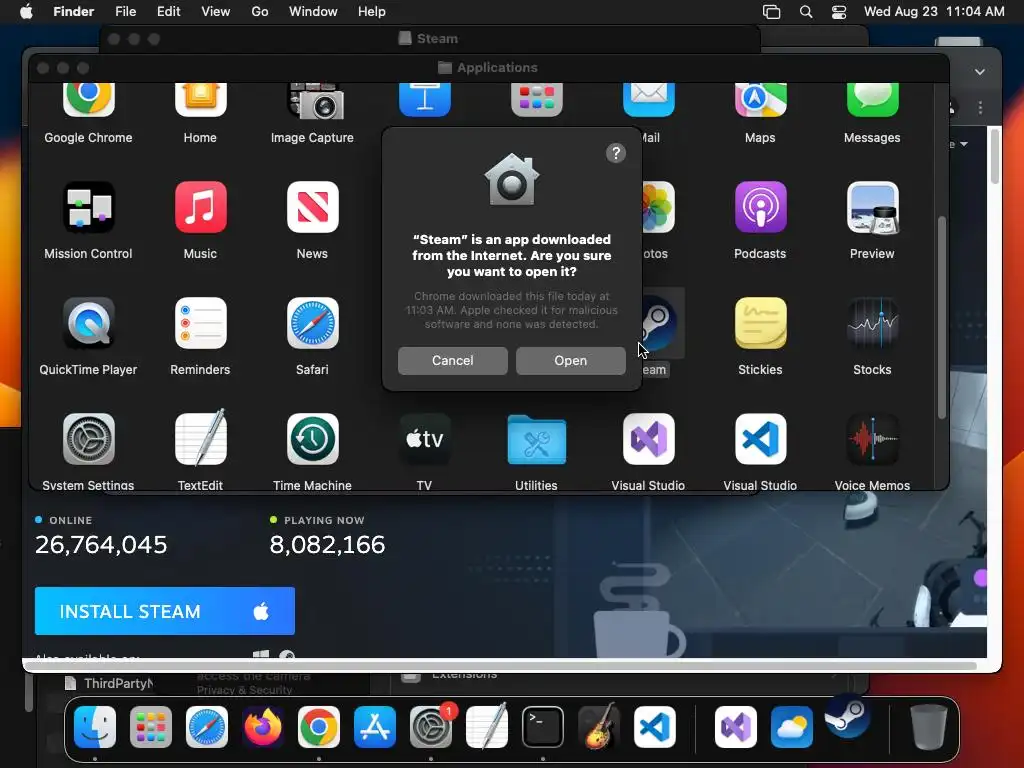Open App Store from the Dock
Viewport: 1024px width, 768px height.
tap(375, 727)
